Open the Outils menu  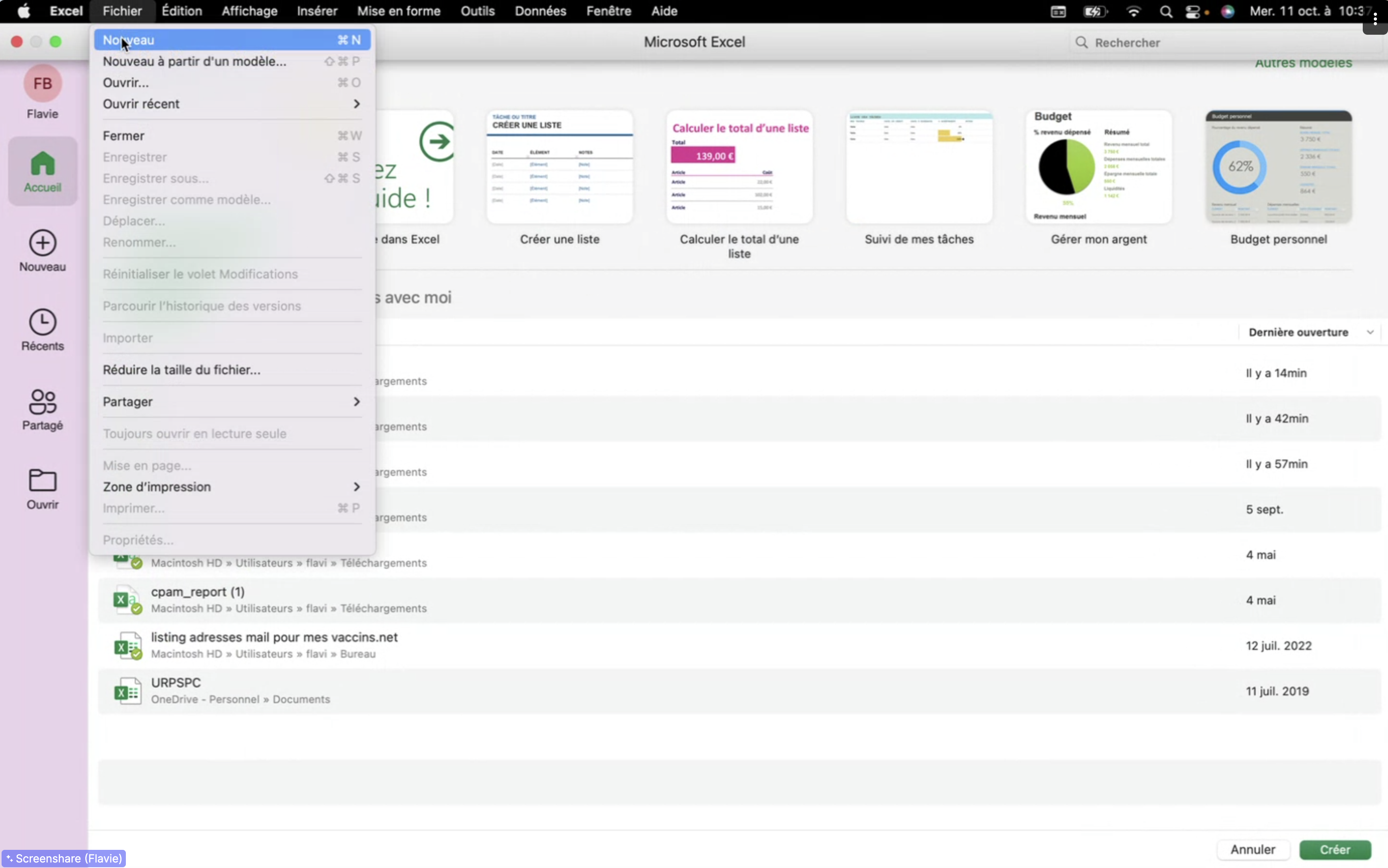[x=477, y=11]
